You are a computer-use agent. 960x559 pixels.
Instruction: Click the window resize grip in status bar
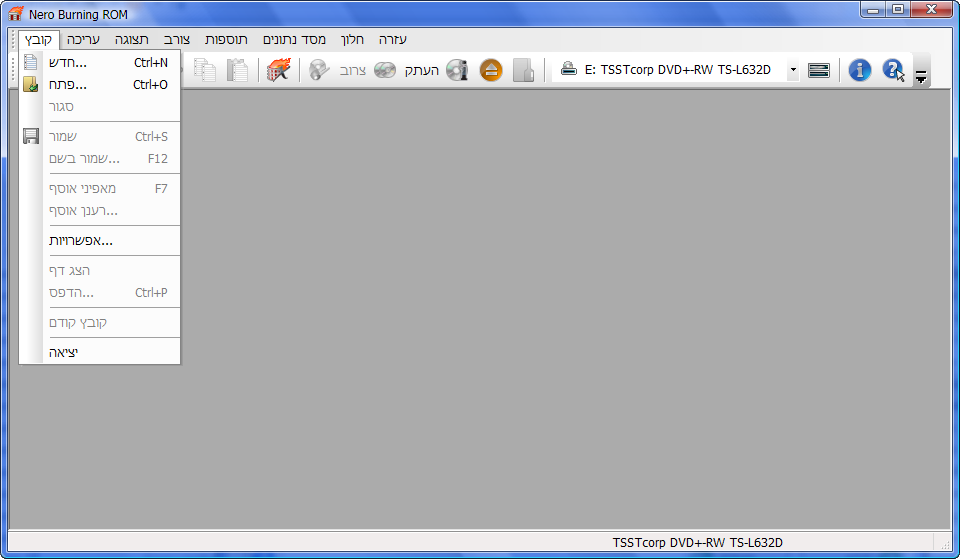pyautogui.click(x=945, y=544)
